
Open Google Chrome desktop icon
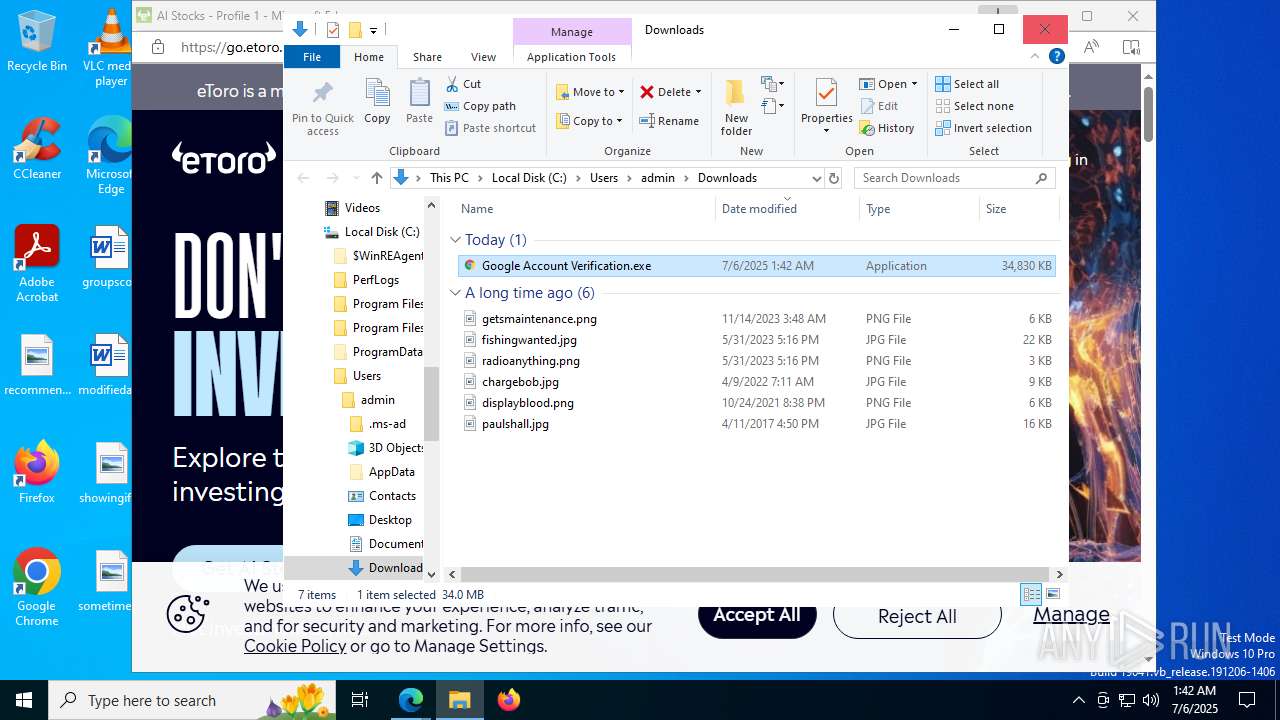pyautogui.click(x=37, y=587)
